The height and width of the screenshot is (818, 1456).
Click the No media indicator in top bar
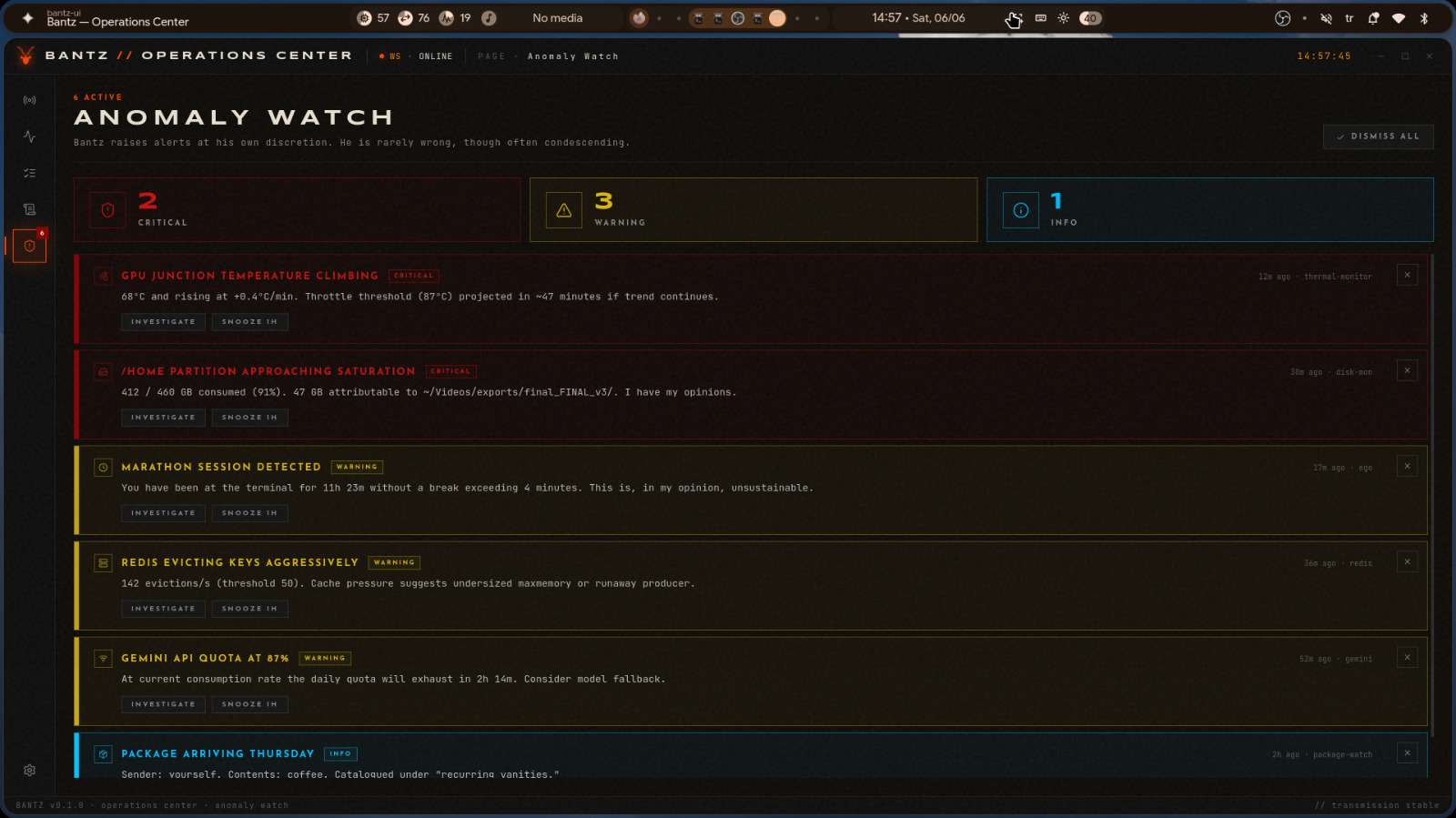(557, 18)
